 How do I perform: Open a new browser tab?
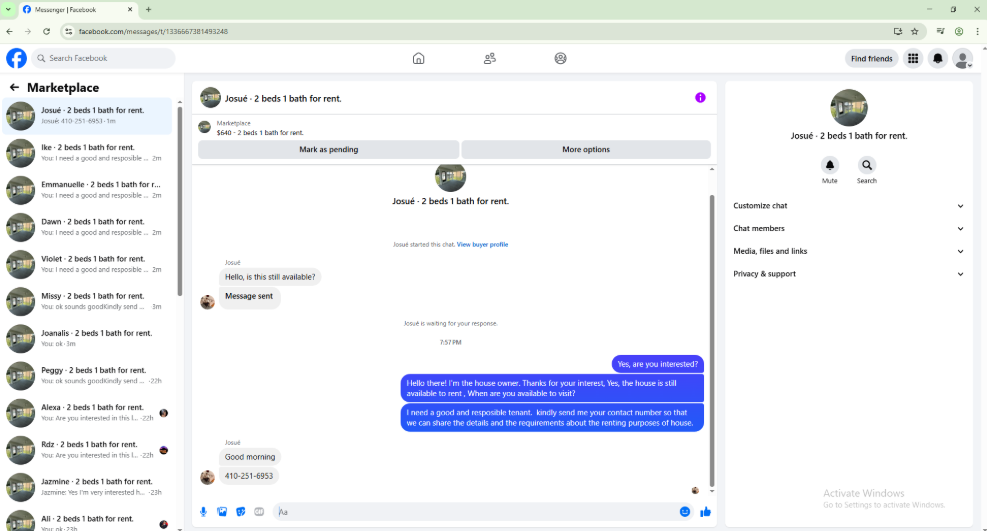click(149, 9)
